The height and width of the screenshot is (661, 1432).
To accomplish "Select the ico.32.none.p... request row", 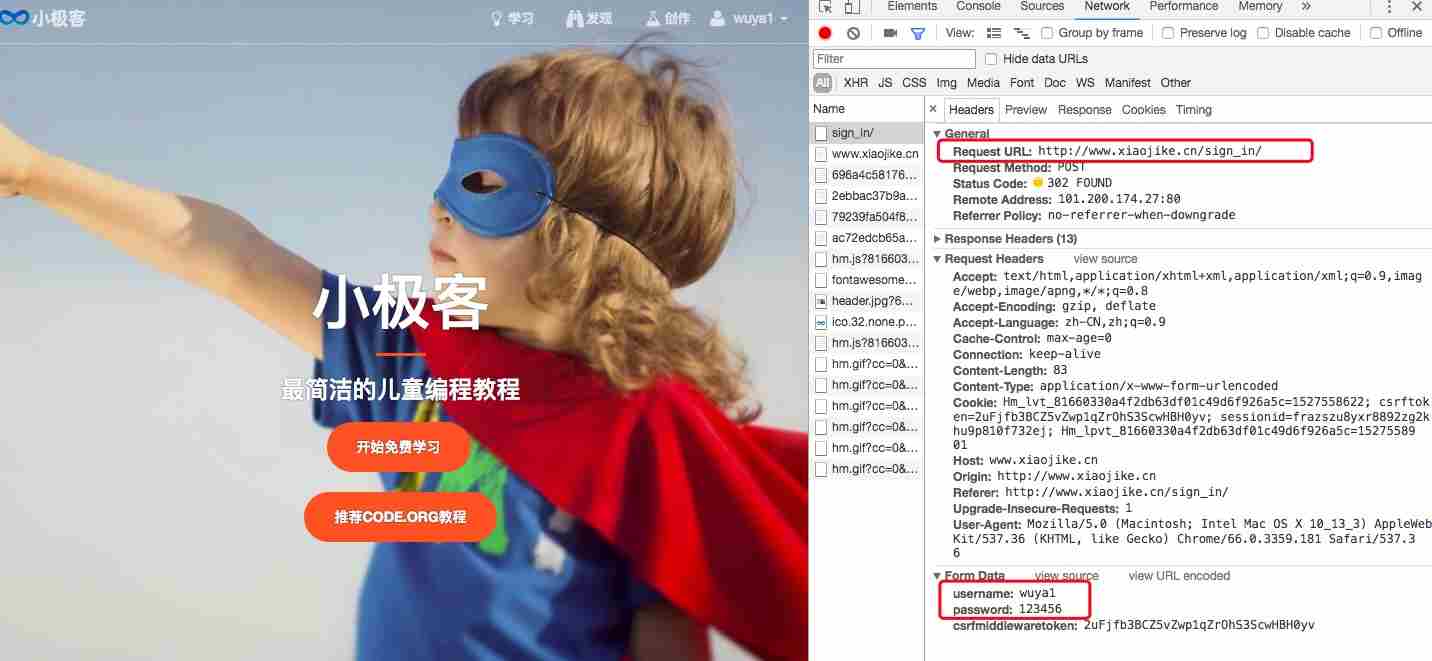I will (866, 322).
